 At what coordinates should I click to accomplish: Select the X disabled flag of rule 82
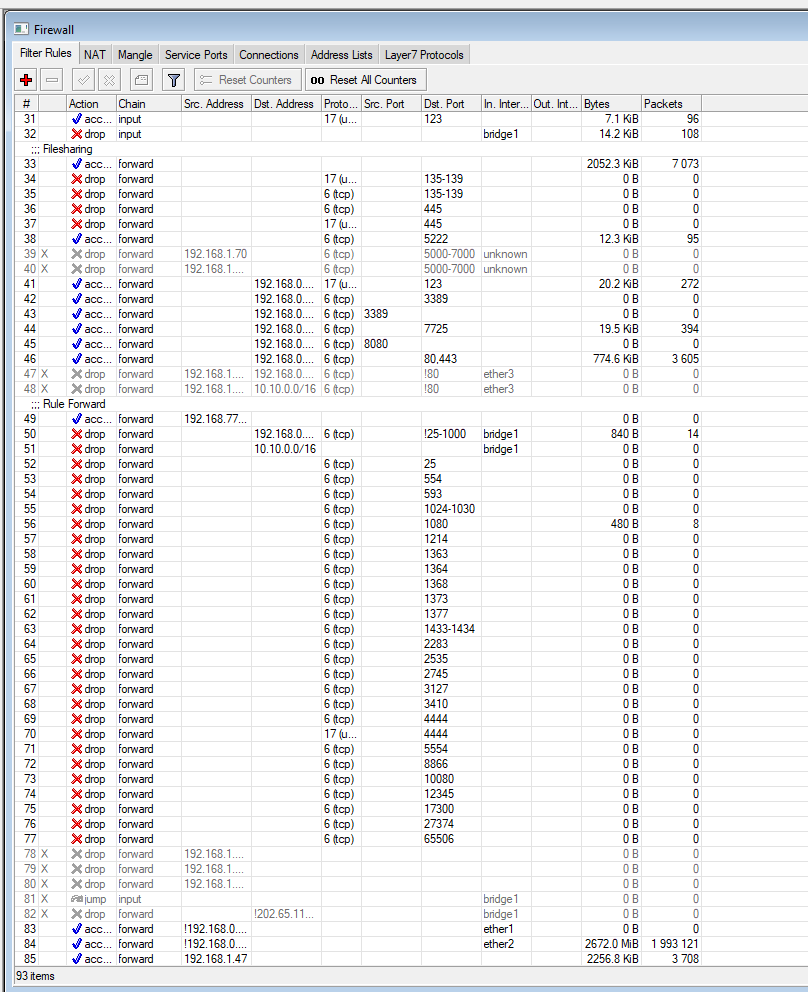click(x=44, y=914)
